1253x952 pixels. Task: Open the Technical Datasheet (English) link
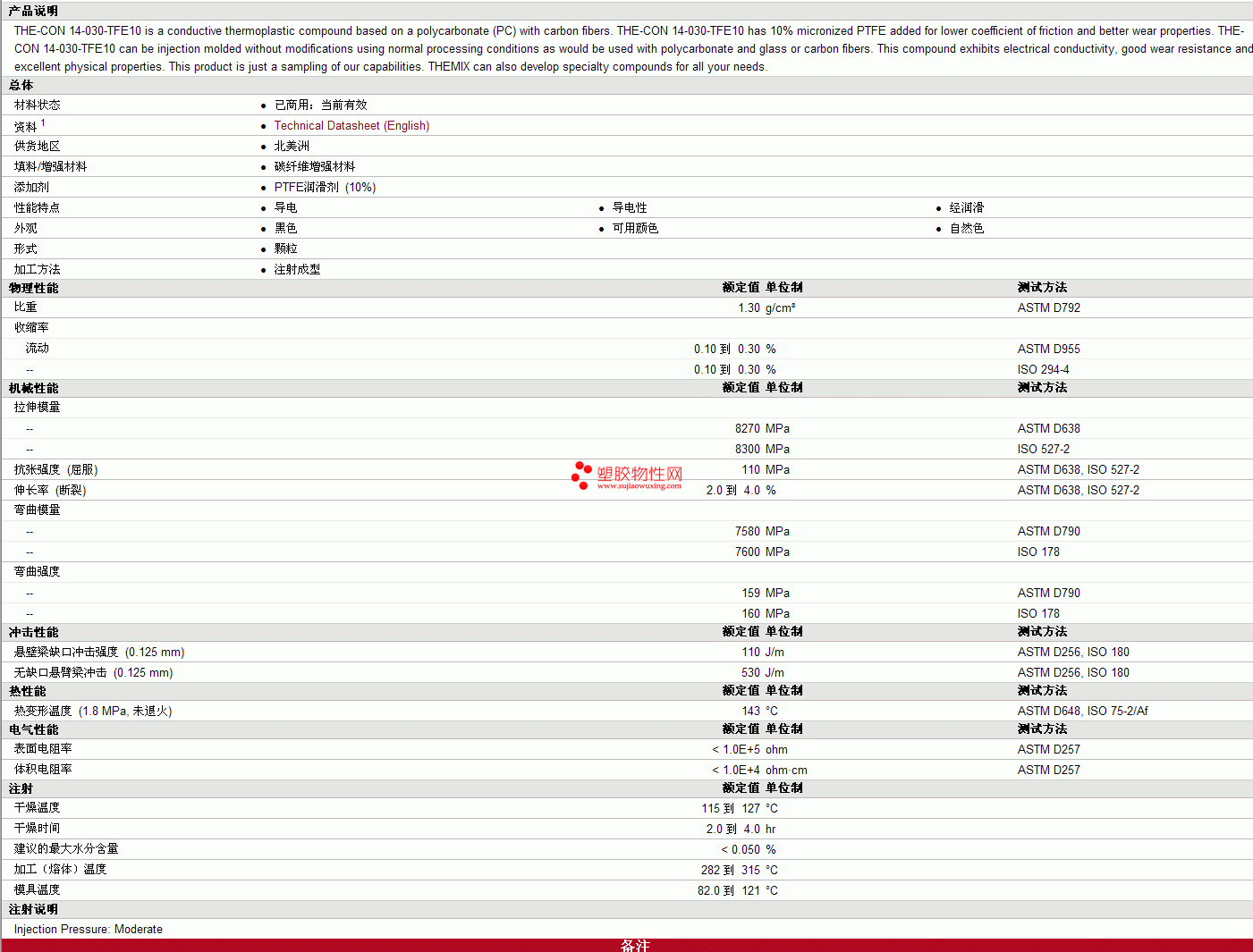point(351,126)
